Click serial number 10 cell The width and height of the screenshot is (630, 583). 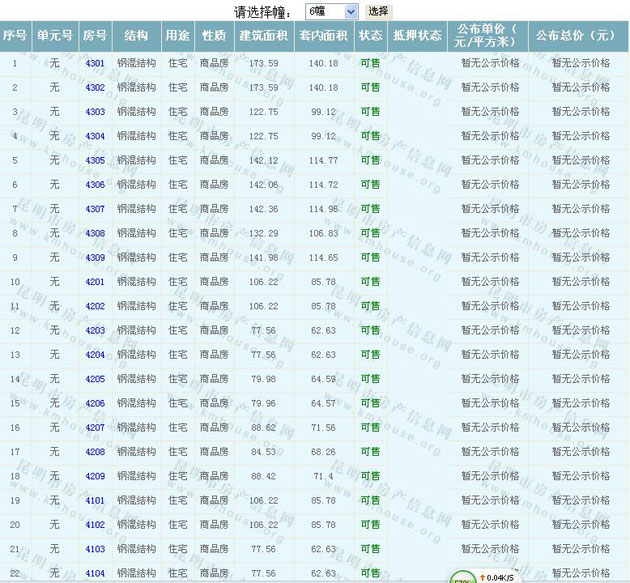tap(15, 282)
